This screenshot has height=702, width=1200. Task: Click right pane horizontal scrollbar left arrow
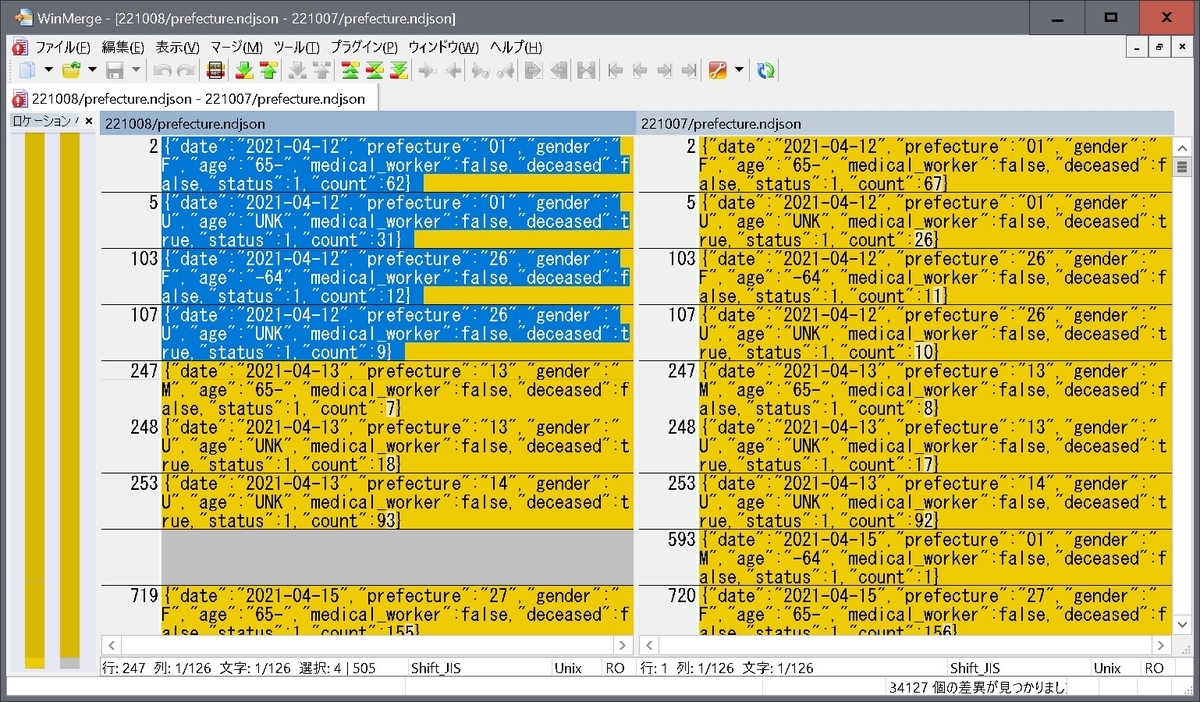tap(648, 646)
